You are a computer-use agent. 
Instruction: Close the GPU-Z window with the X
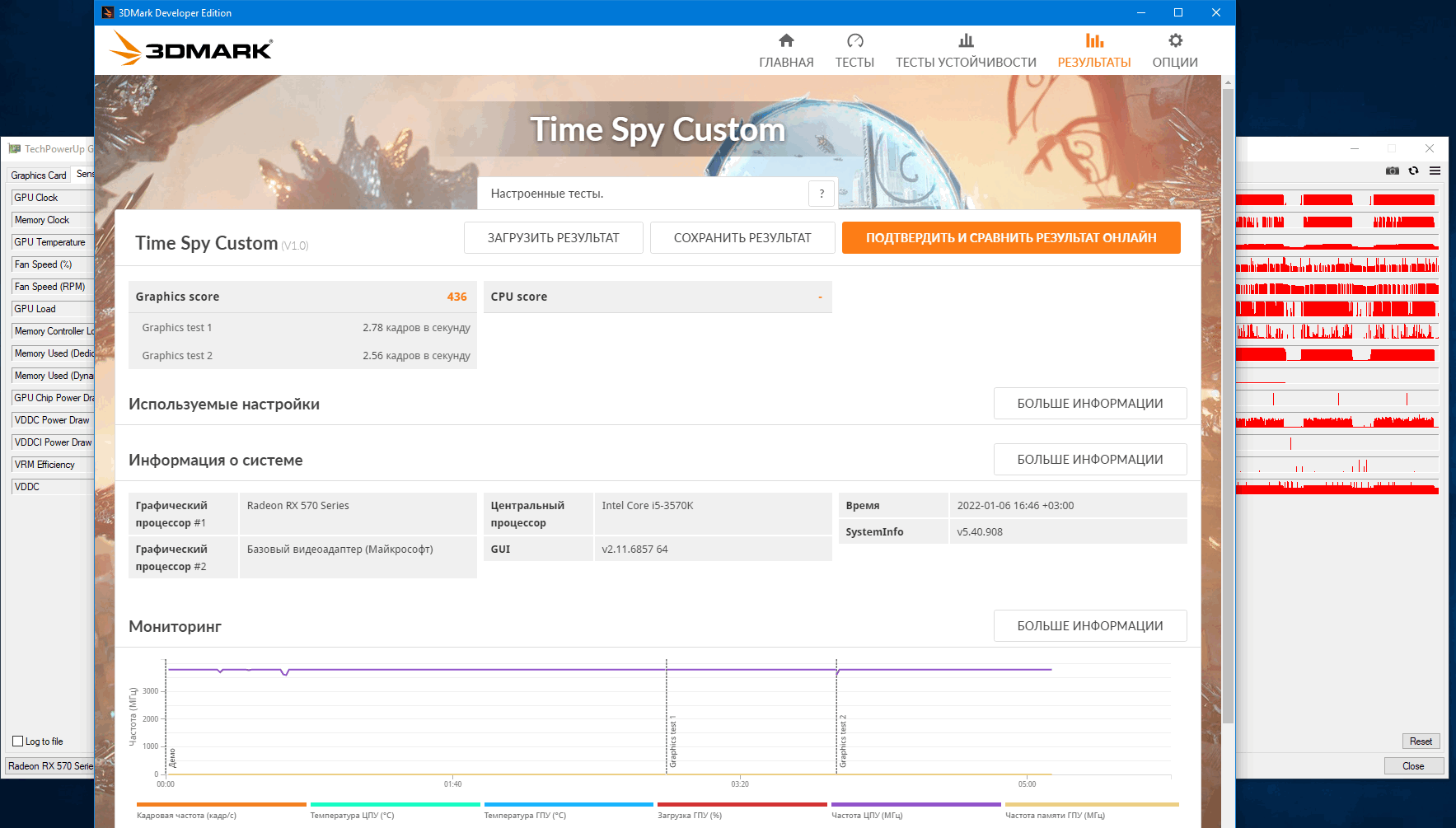[1430, 148]
